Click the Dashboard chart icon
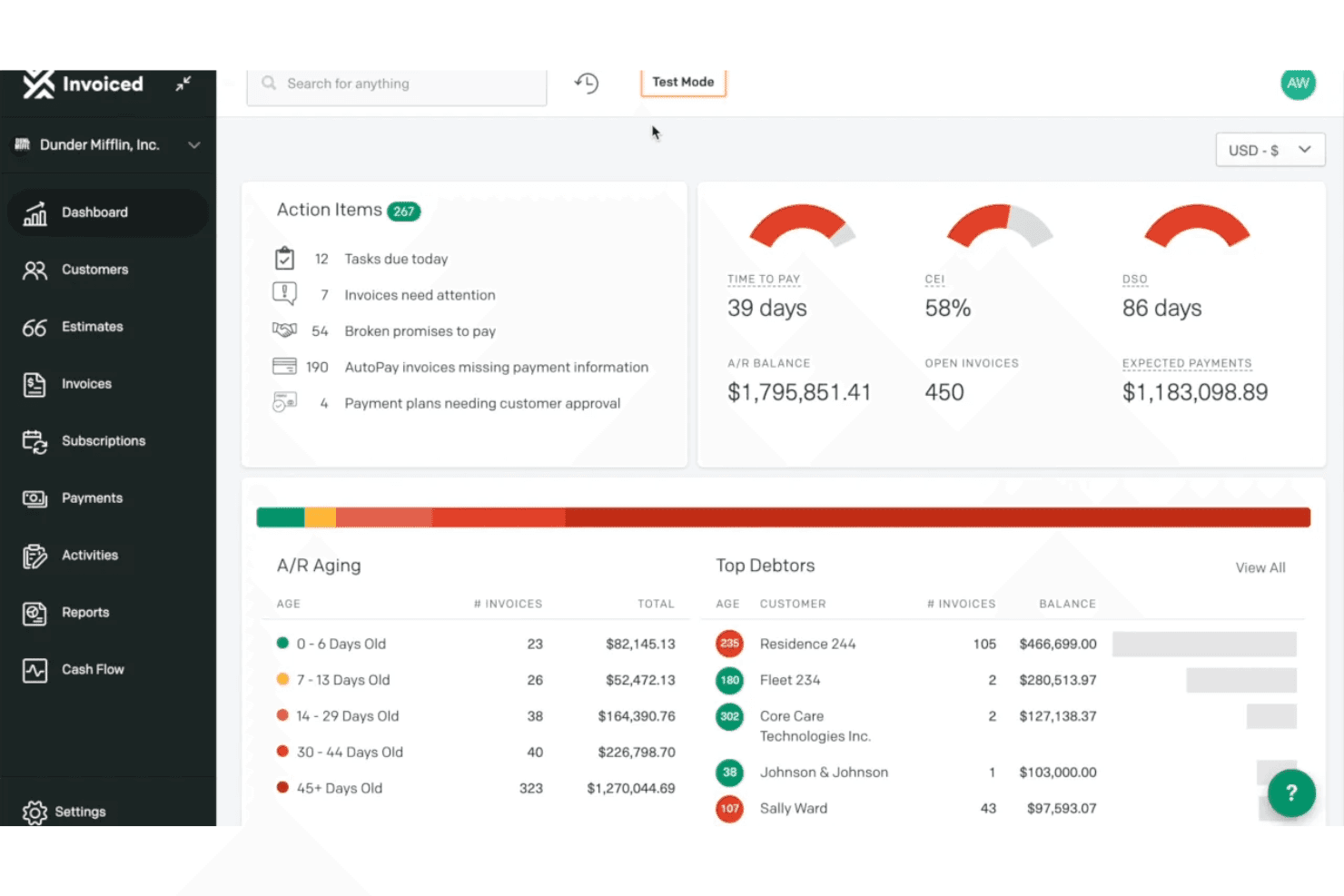This screenshot has width=1344, height=896. pyautogui.click(x=35, y=212)
